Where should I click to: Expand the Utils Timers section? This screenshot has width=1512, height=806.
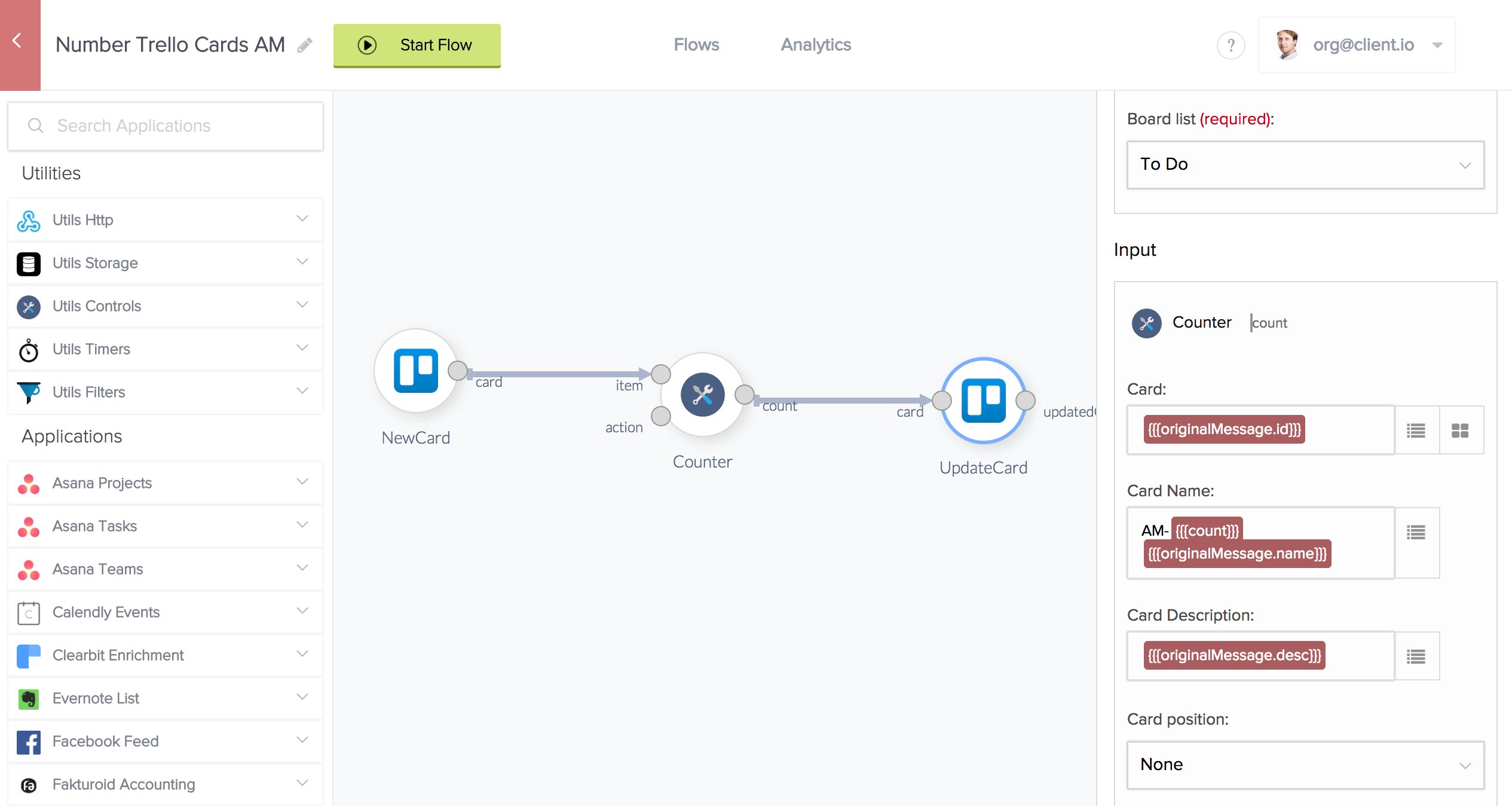click(x=302, y=348)
